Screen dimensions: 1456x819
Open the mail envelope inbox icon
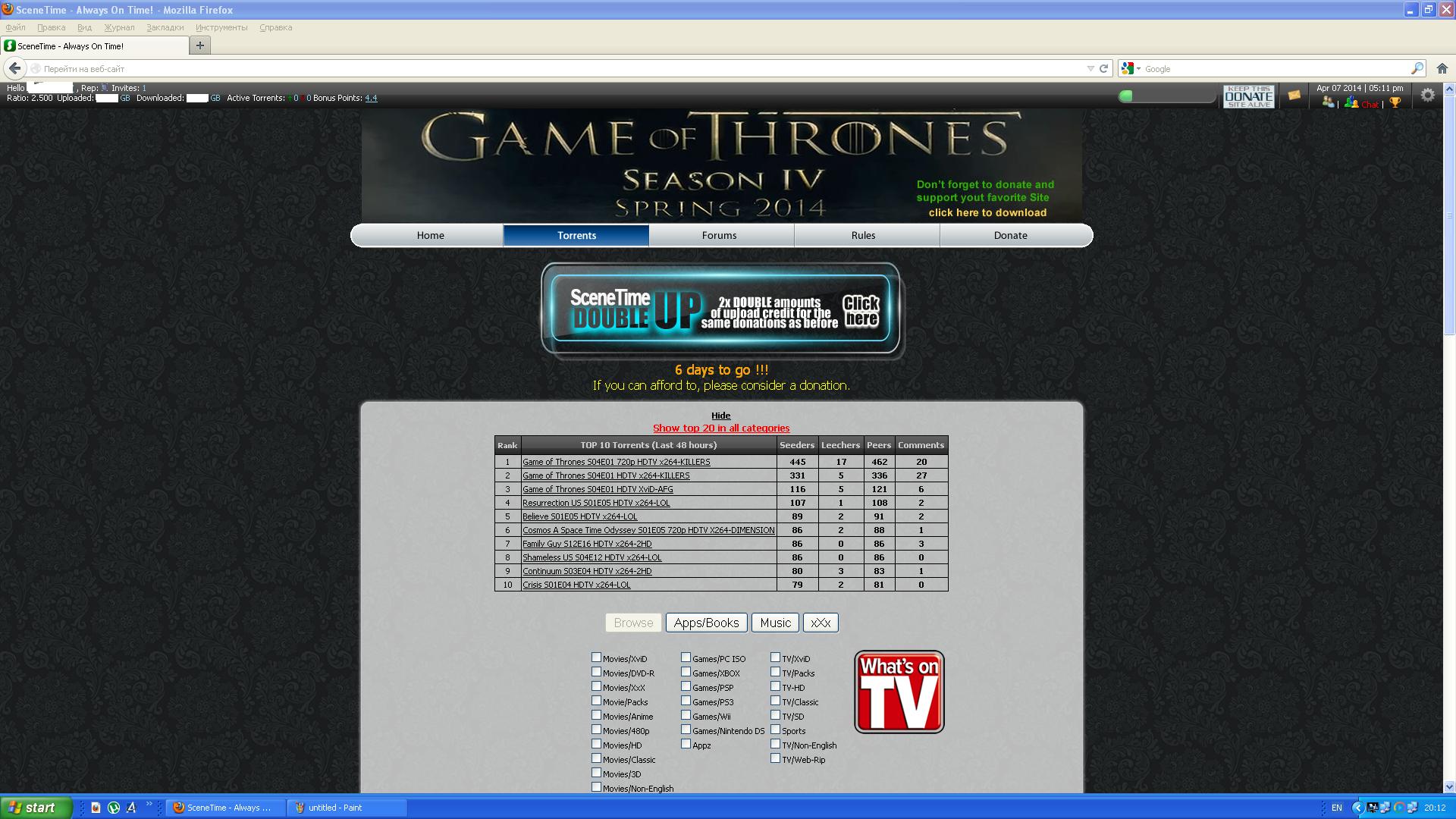tap(1294, 96)
